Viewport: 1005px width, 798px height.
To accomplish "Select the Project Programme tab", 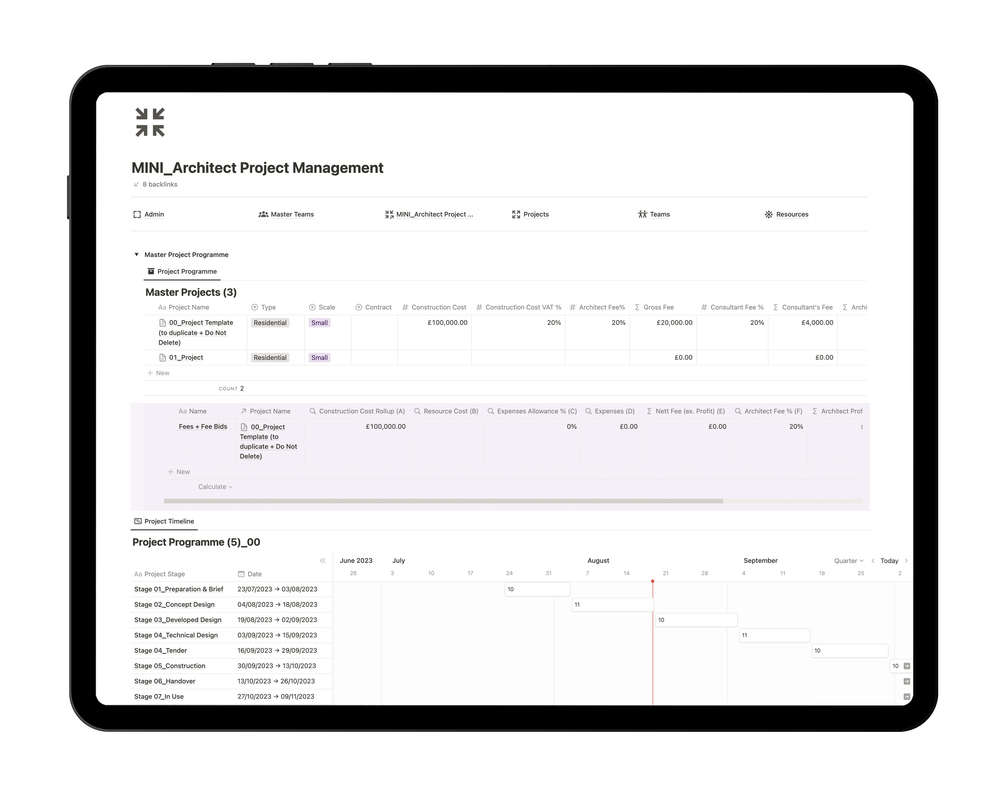I will click(x=182, y=272).
